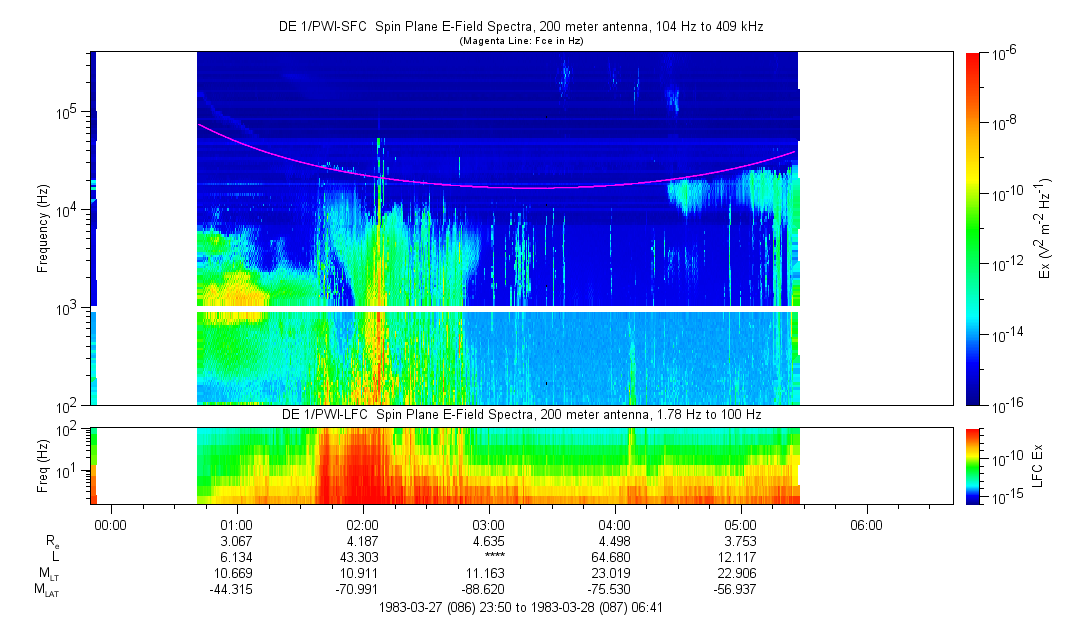Viewport: 1083px width, 620px height.
Task: Click the upper Ex color scale bar
Action: (x=974, y=229)
